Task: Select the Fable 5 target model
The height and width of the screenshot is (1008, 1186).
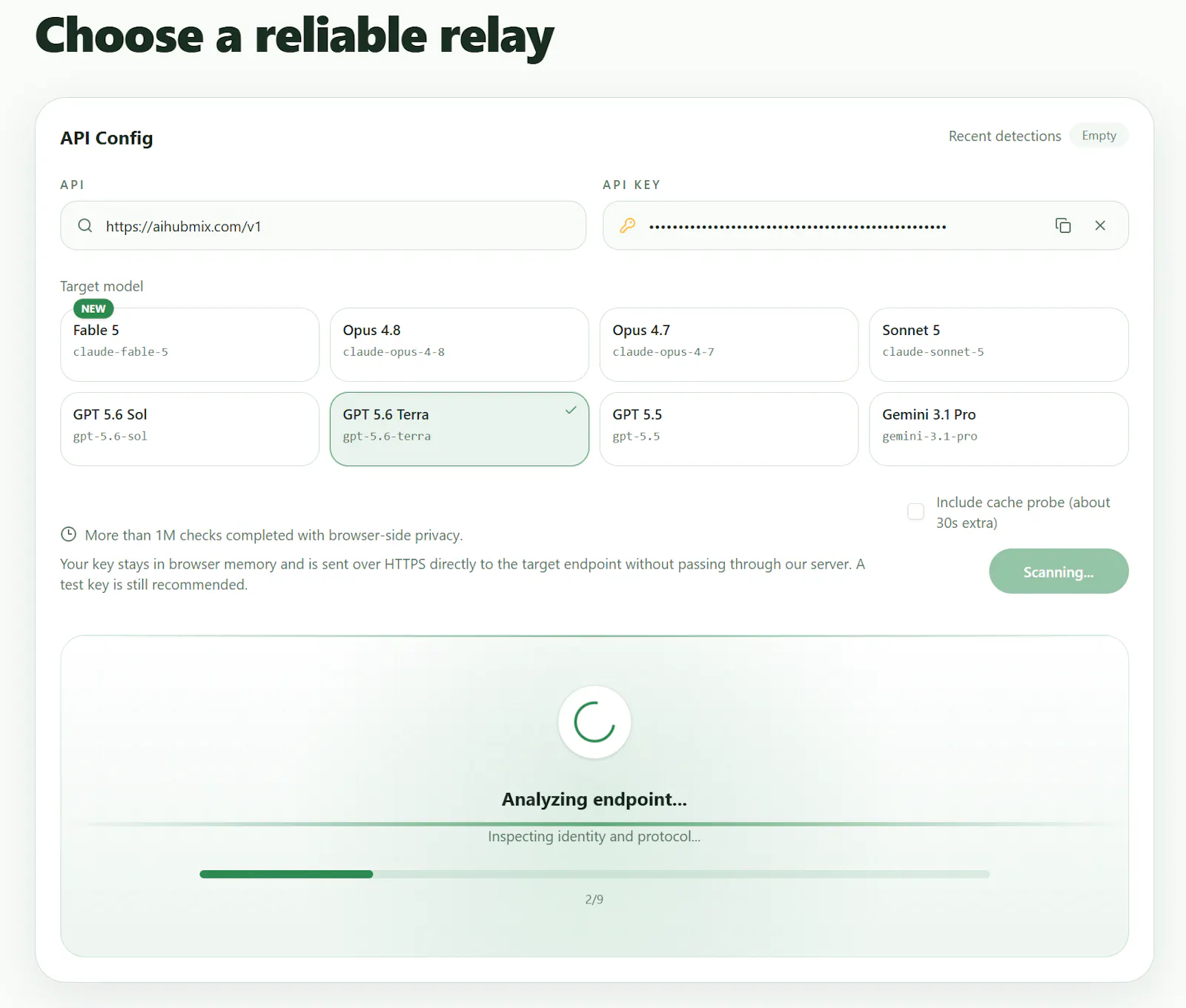Action: click(190, 345)
